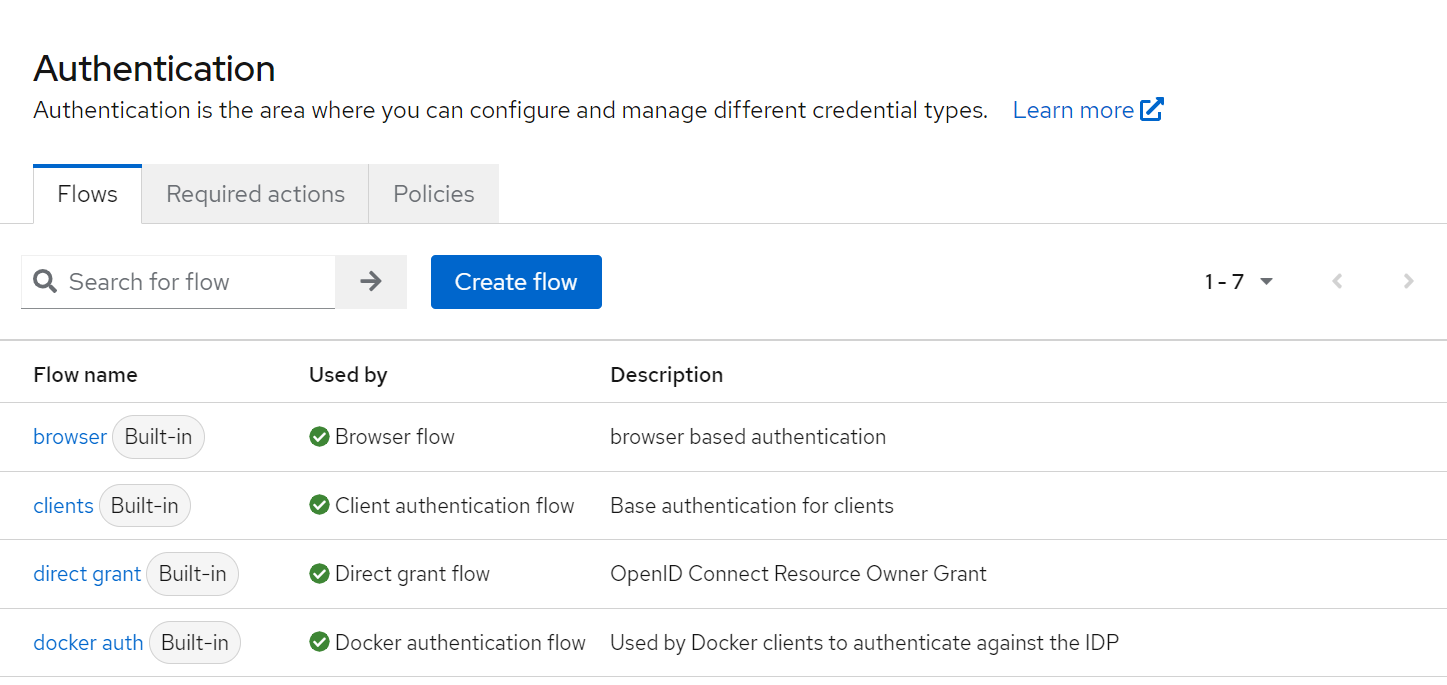Screen dimensions: 1447x685
Task: Click the next page chevron icon
Action: click(1408, 281)
